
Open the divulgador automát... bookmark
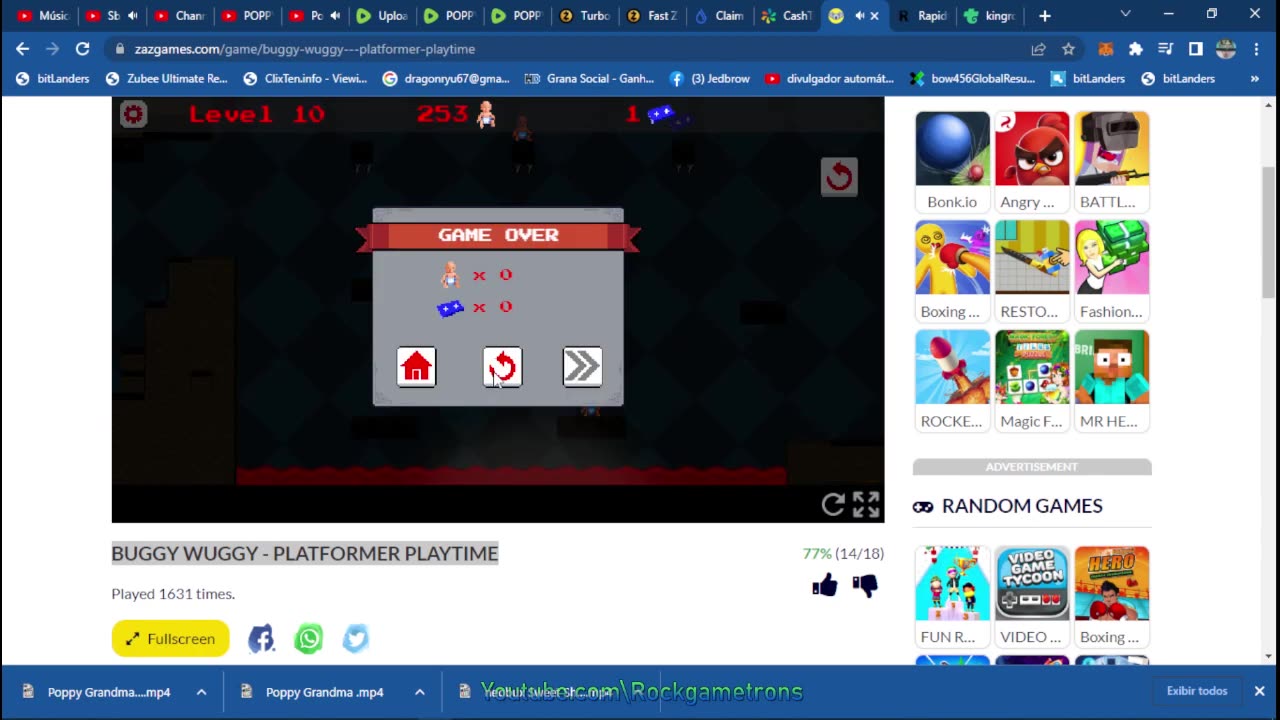(x=829, y=78)
